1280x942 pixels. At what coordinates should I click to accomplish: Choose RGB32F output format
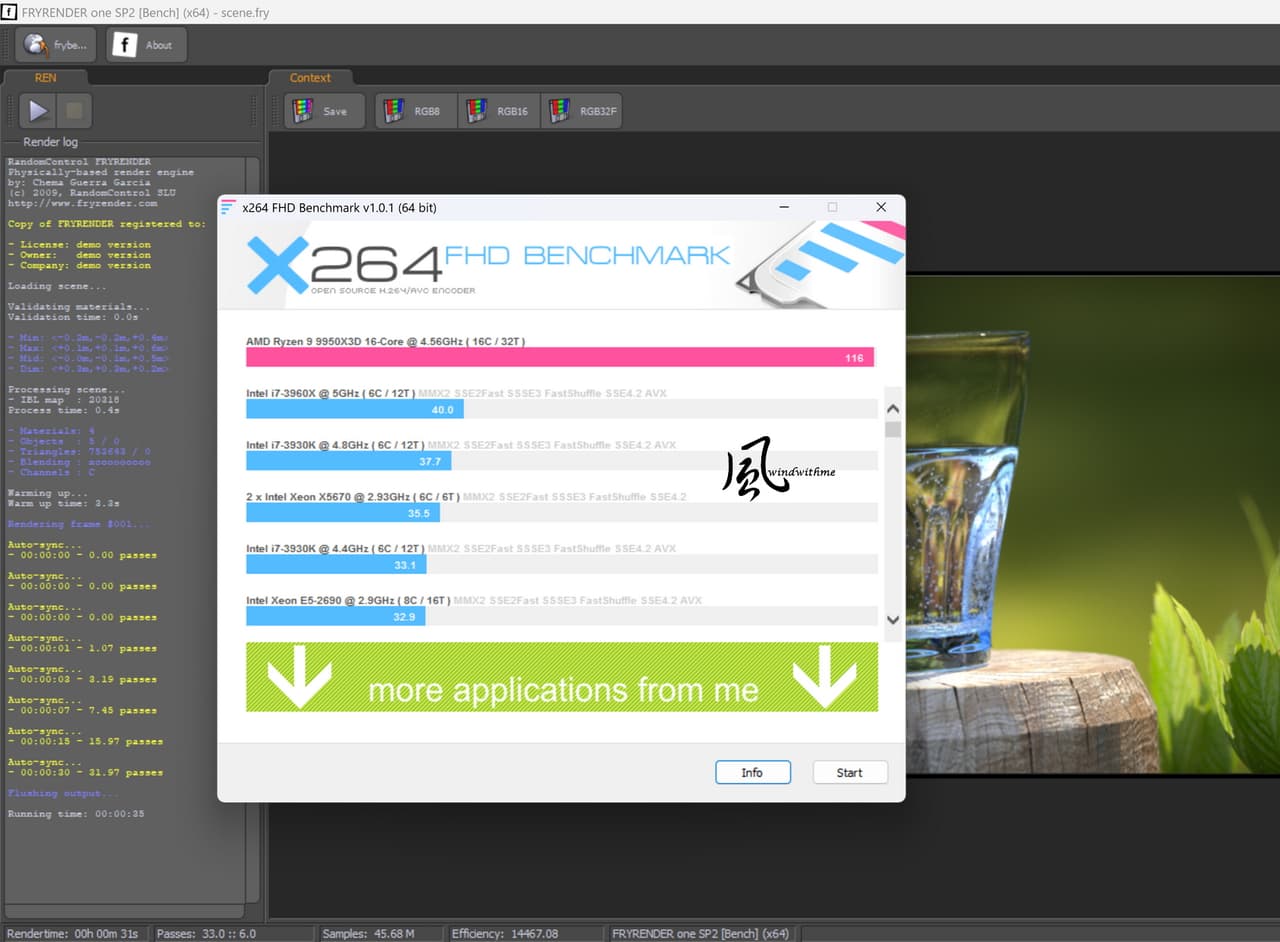point(582,111)
